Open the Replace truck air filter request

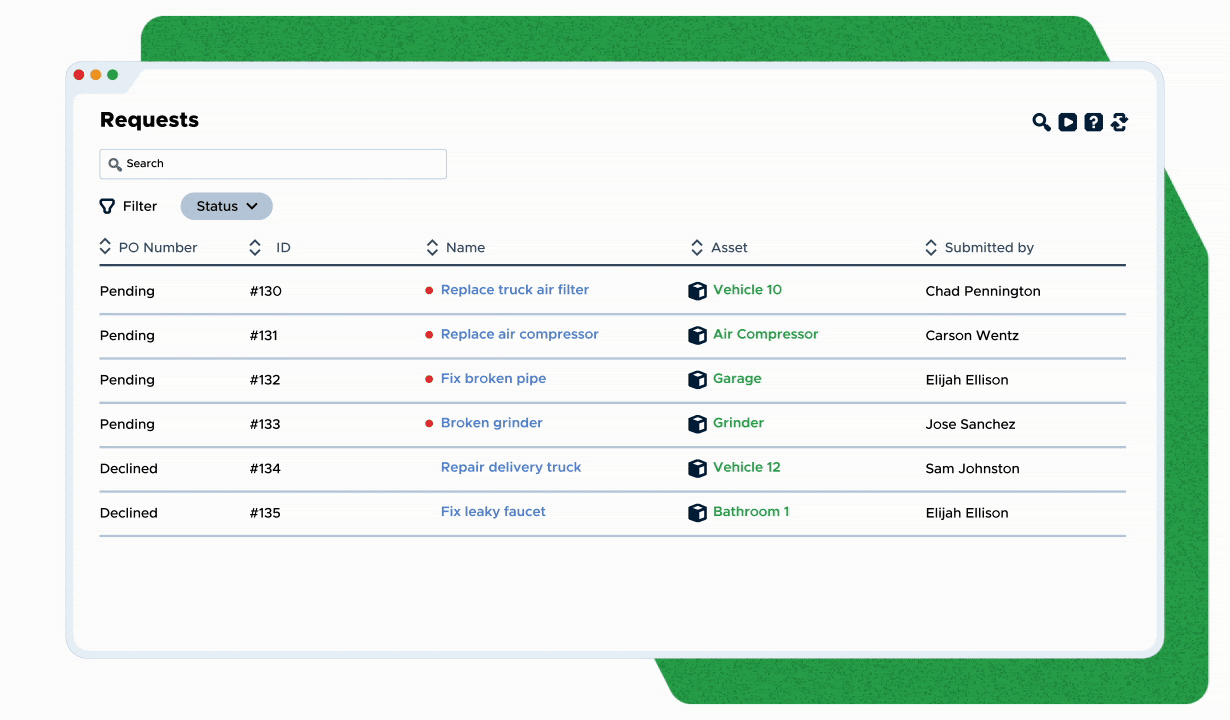pos(514,290)
